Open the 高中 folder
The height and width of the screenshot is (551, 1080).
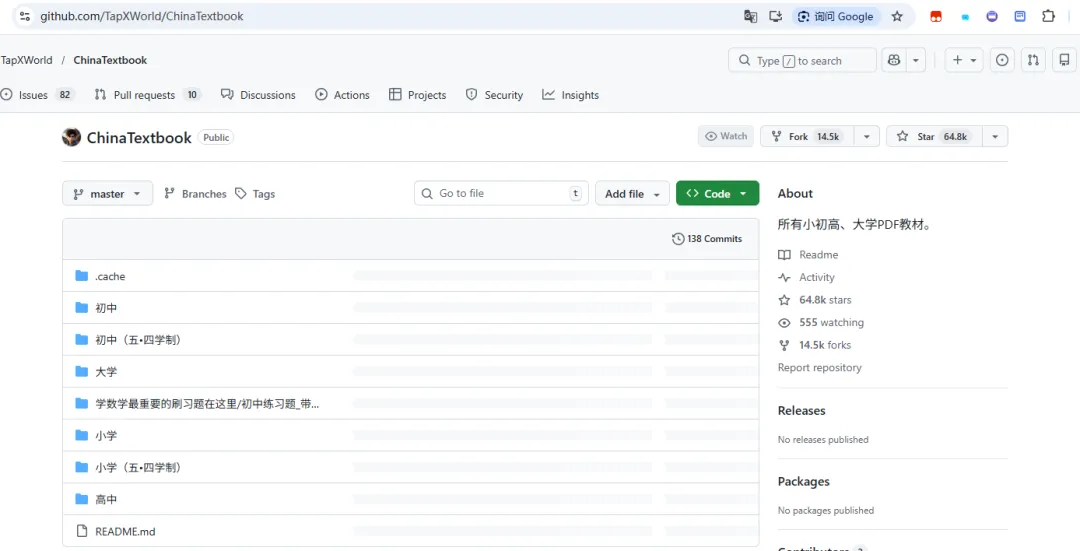click(106, 499)
